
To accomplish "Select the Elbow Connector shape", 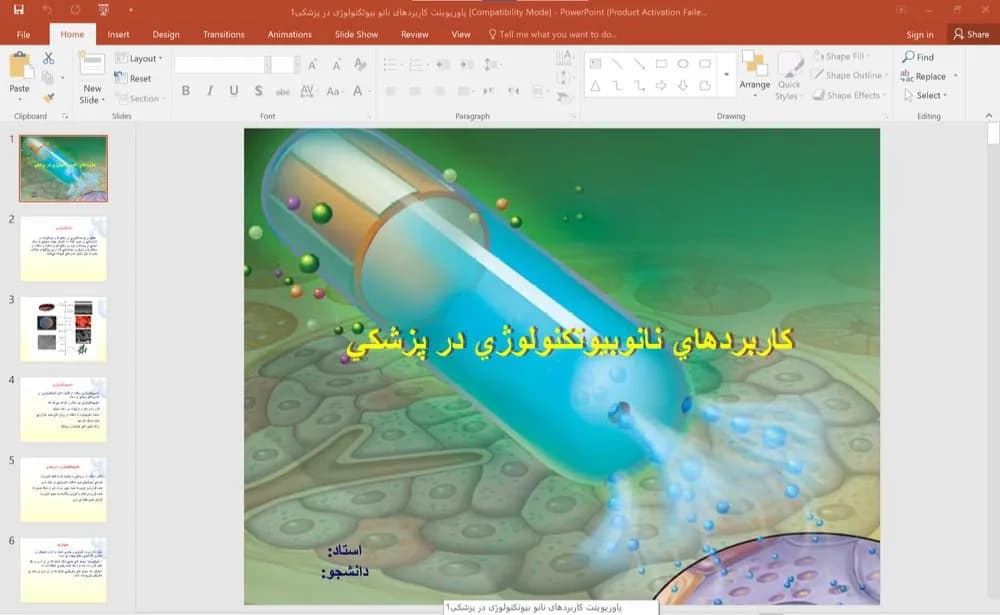I will pos(617,85).
